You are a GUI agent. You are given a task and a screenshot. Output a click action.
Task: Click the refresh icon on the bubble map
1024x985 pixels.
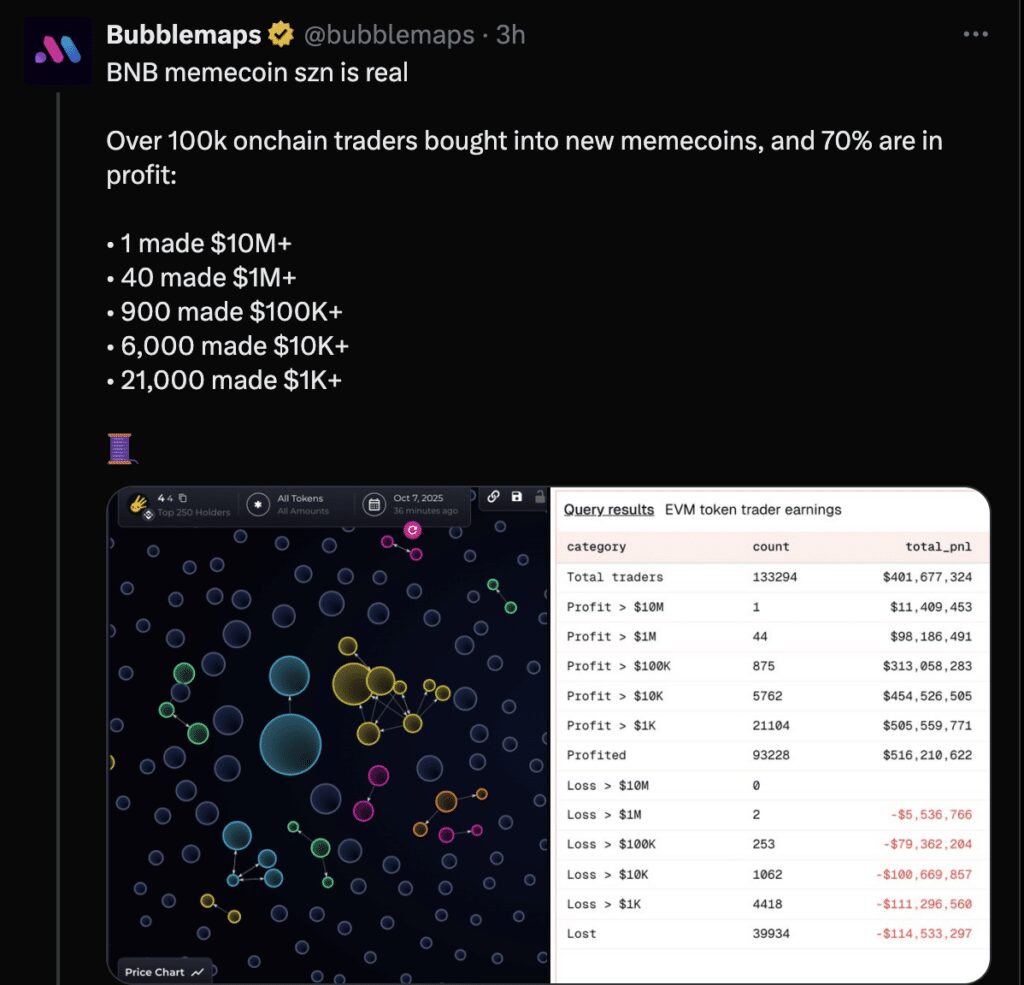point(414,528)
